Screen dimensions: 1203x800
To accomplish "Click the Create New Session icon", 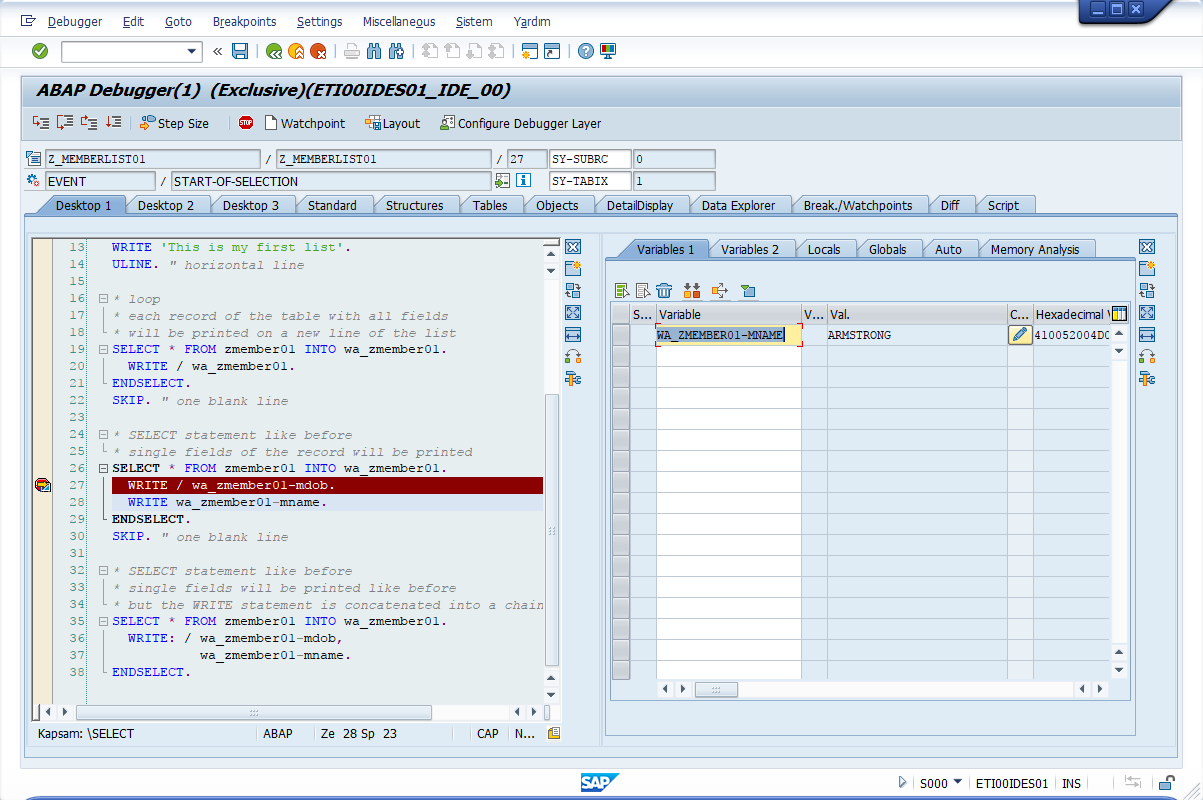I will (x=530, y=51).
